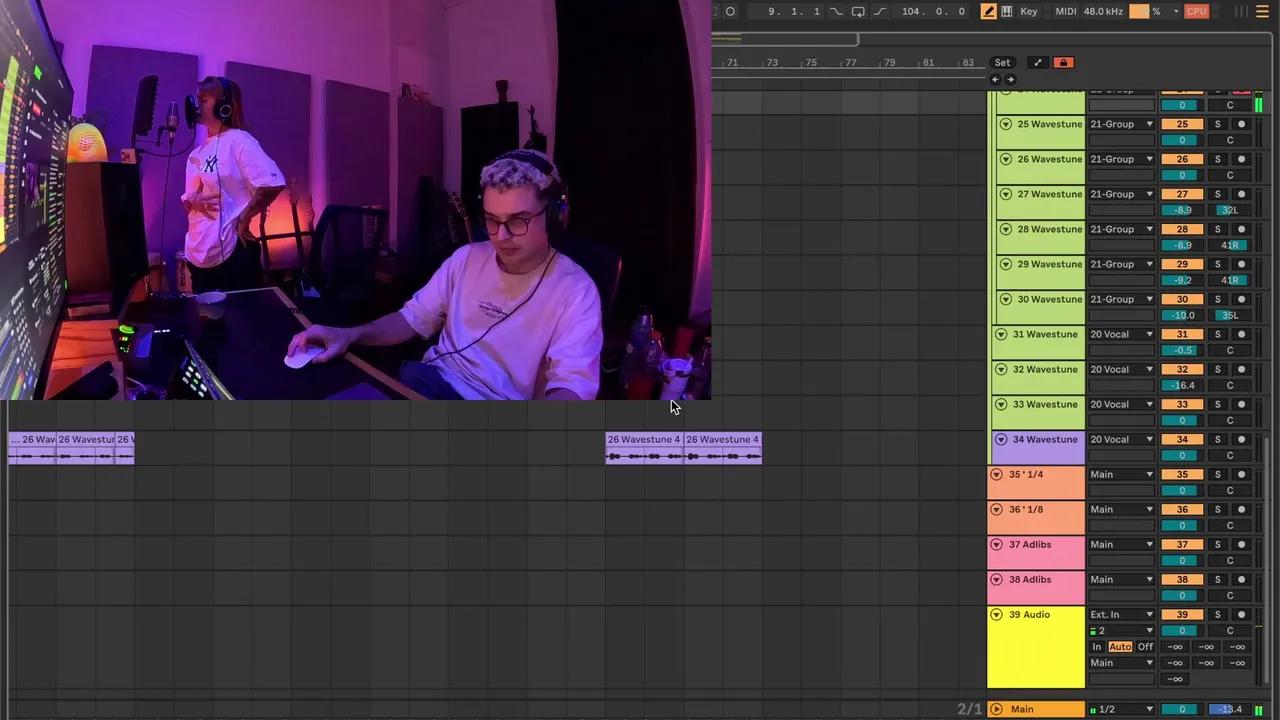Arm track 39 Audio for recording

(x=1242, y=615)
